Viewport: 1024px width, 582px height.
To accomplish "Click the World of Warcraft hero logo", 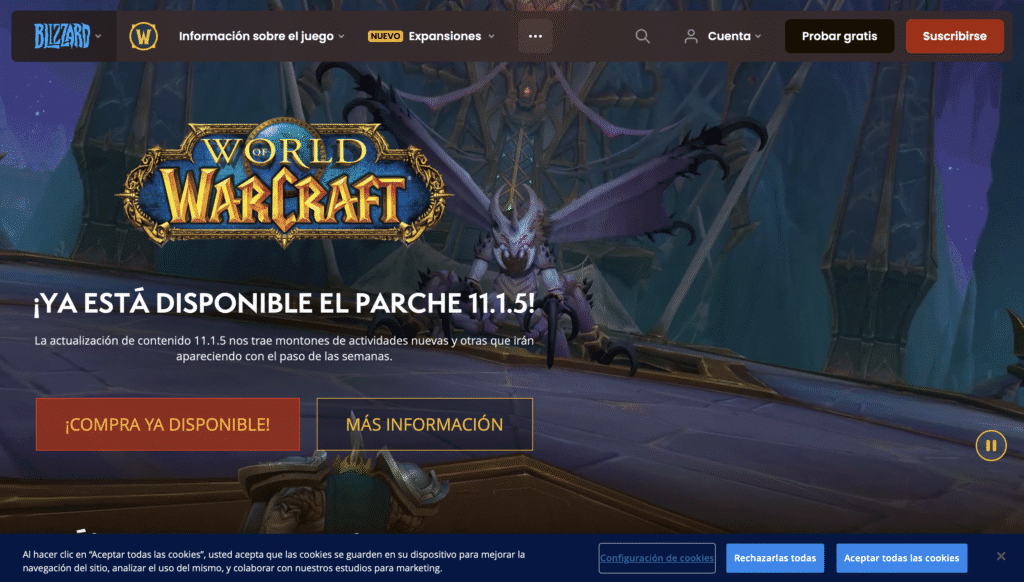I will (283, 183).
